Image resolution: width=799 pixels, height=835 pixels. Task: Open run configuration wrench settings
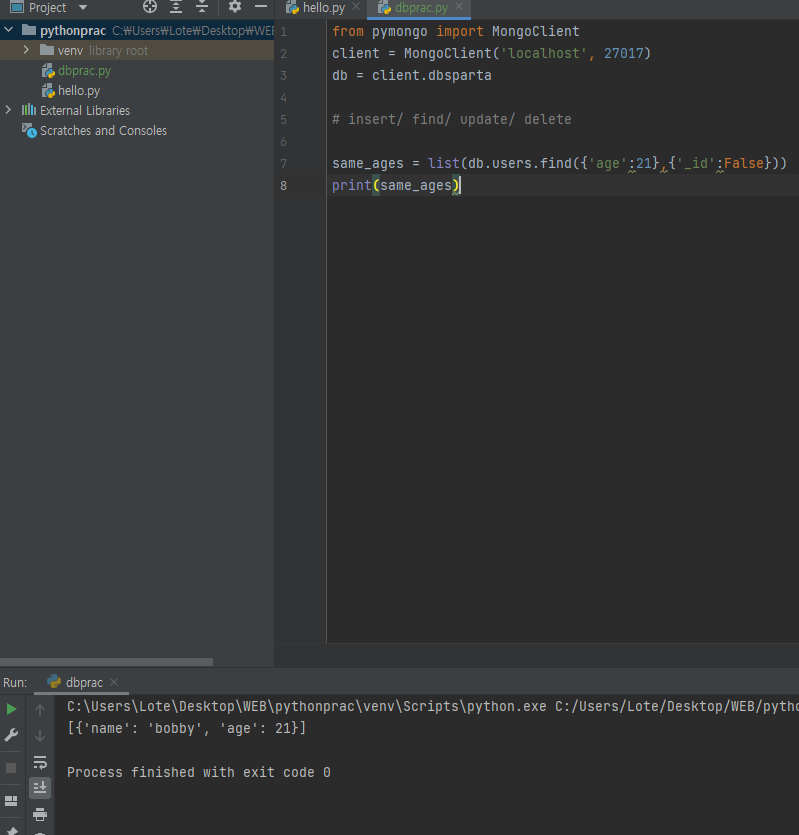tap(11, 735)
